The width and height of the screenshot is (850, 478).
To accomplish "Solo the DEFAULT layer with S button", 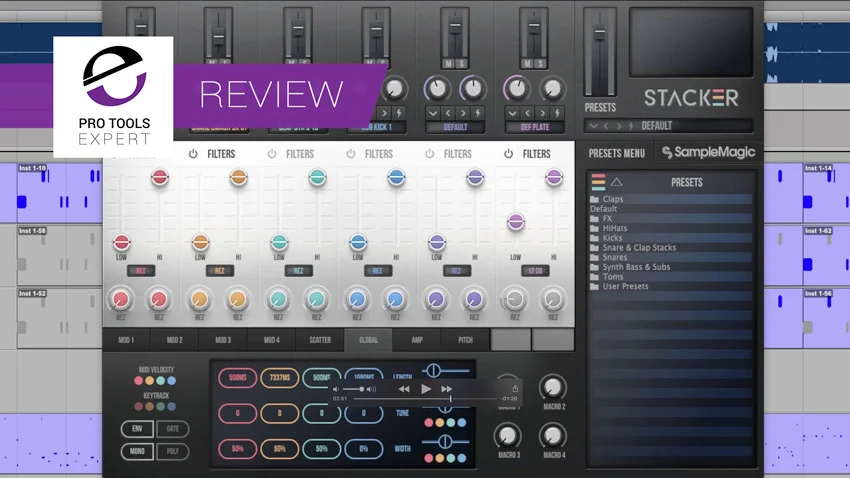I will tap(461, 64).
